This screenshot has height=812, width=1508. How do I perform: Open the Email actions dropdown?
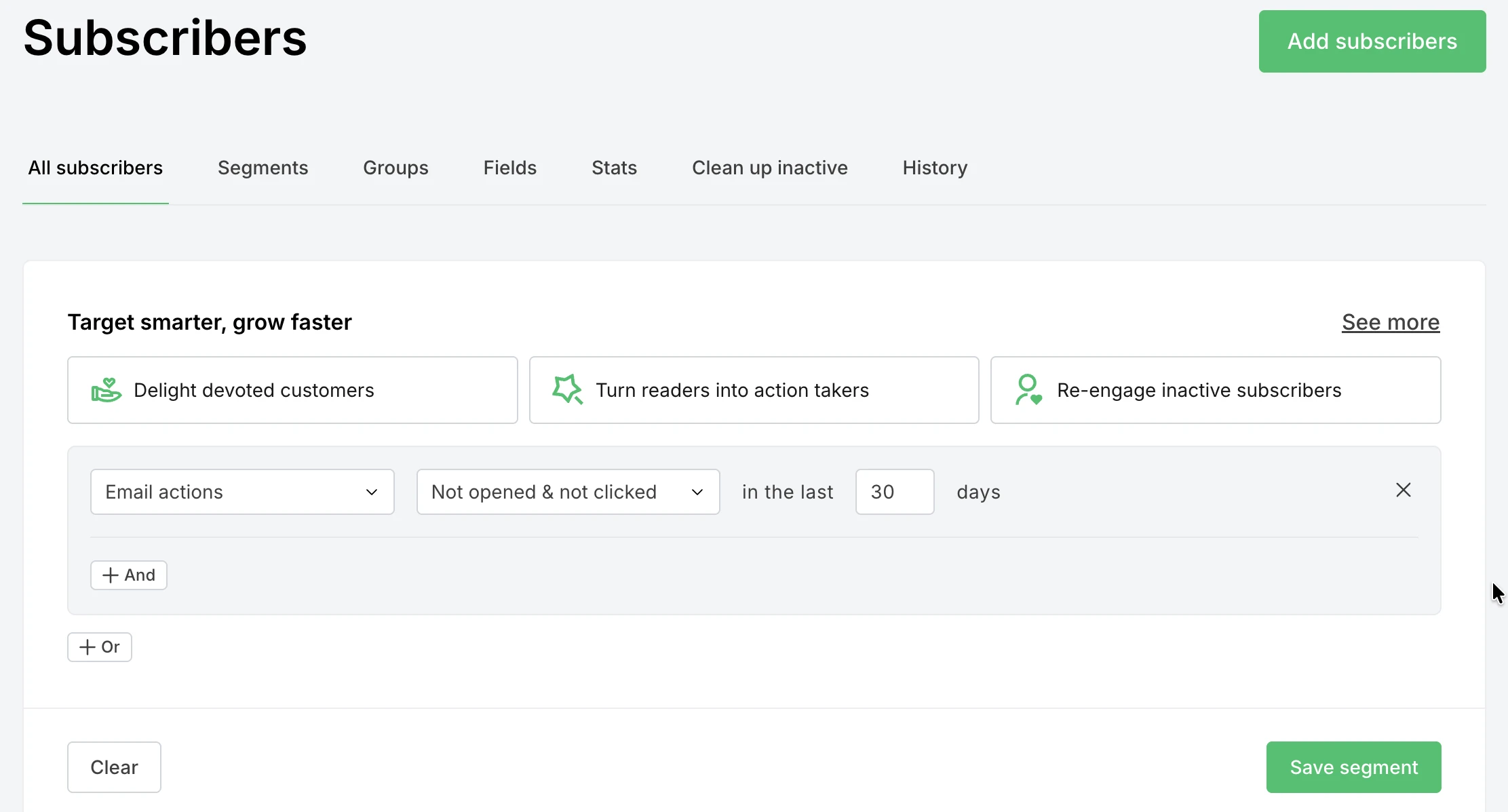point(241,492)
